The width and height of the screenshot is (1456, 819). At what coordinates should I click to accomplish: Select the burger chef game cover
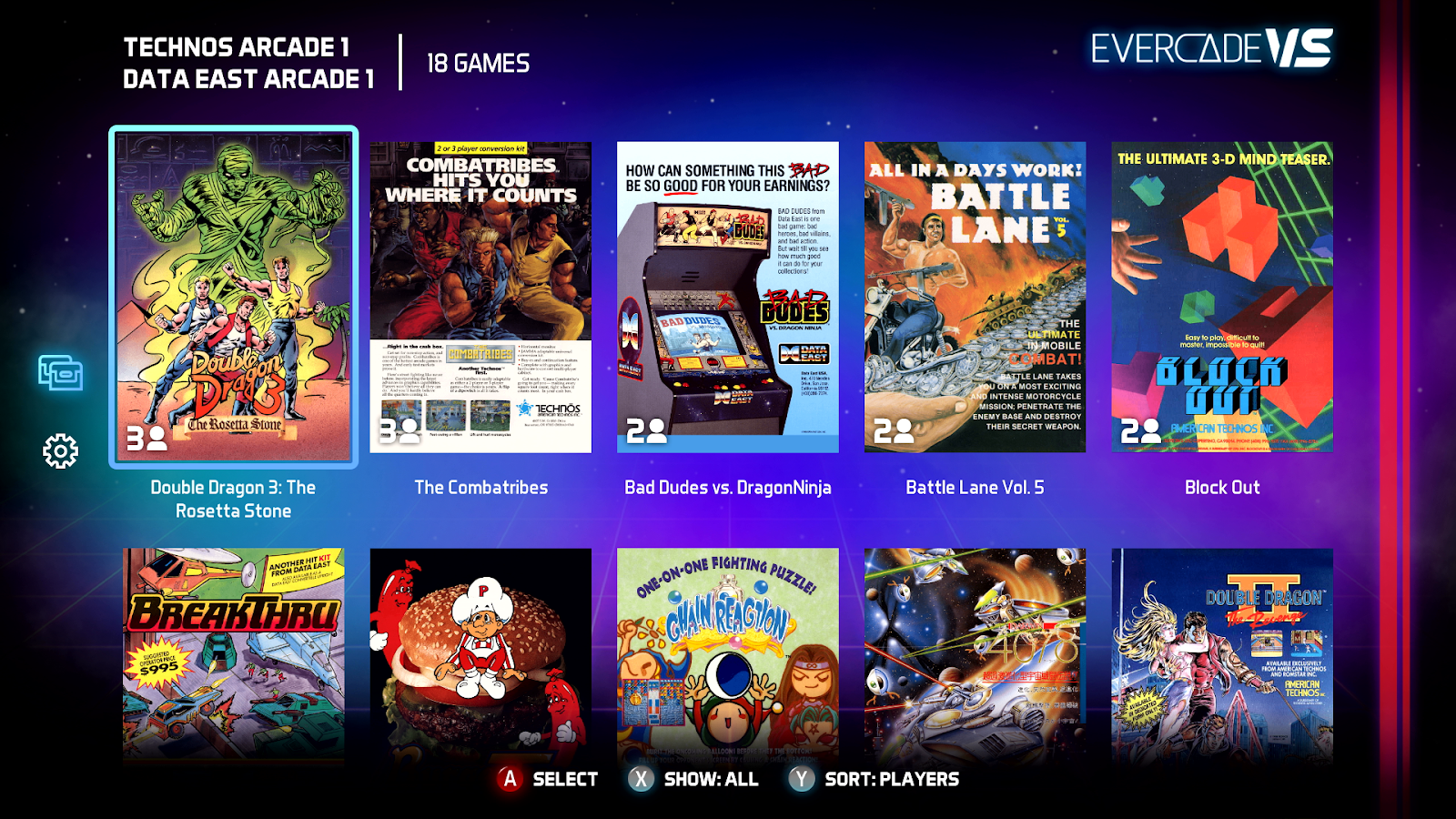point(480,655)
